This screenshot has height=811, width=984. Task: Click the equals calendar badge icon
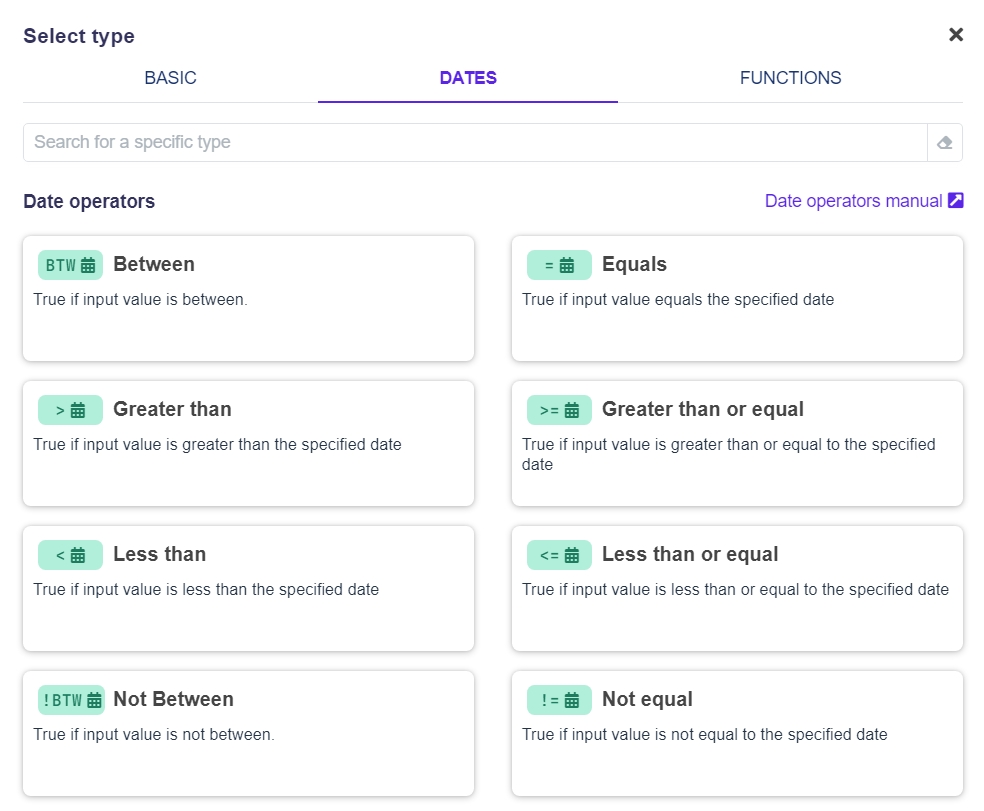[559, 265]
